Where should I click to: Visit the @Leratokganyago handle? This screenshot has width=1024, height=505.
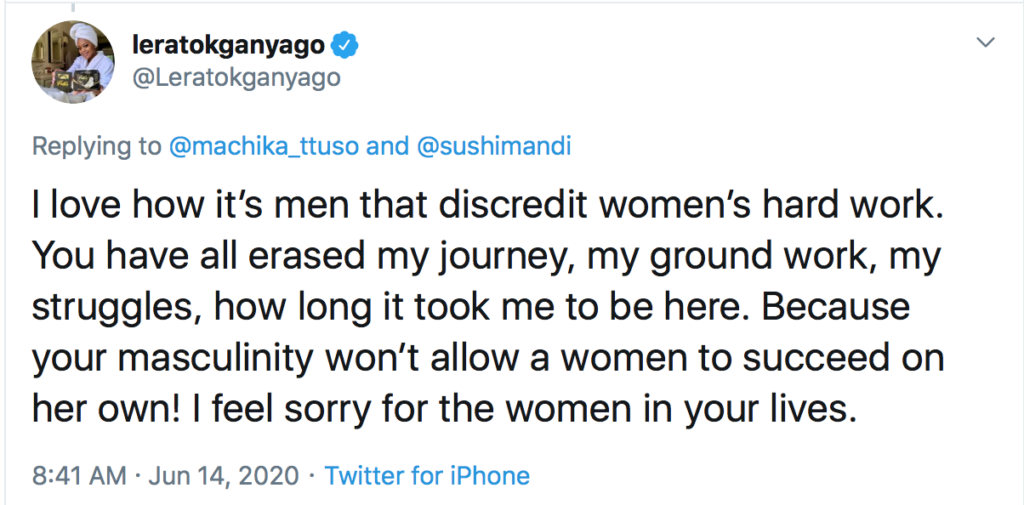pos(236,78)
